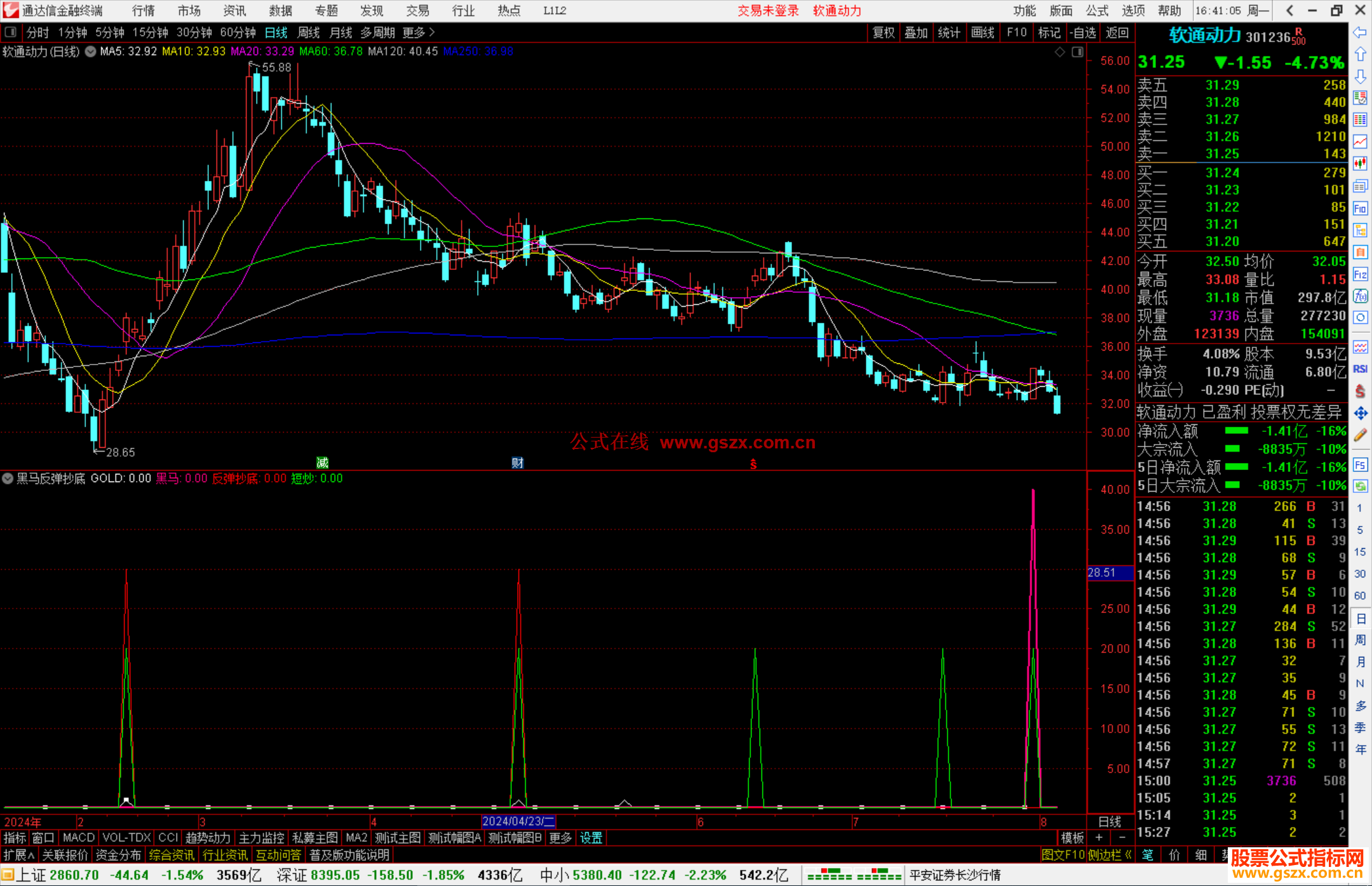Click the f(x) formula icon

point(1360,296)
